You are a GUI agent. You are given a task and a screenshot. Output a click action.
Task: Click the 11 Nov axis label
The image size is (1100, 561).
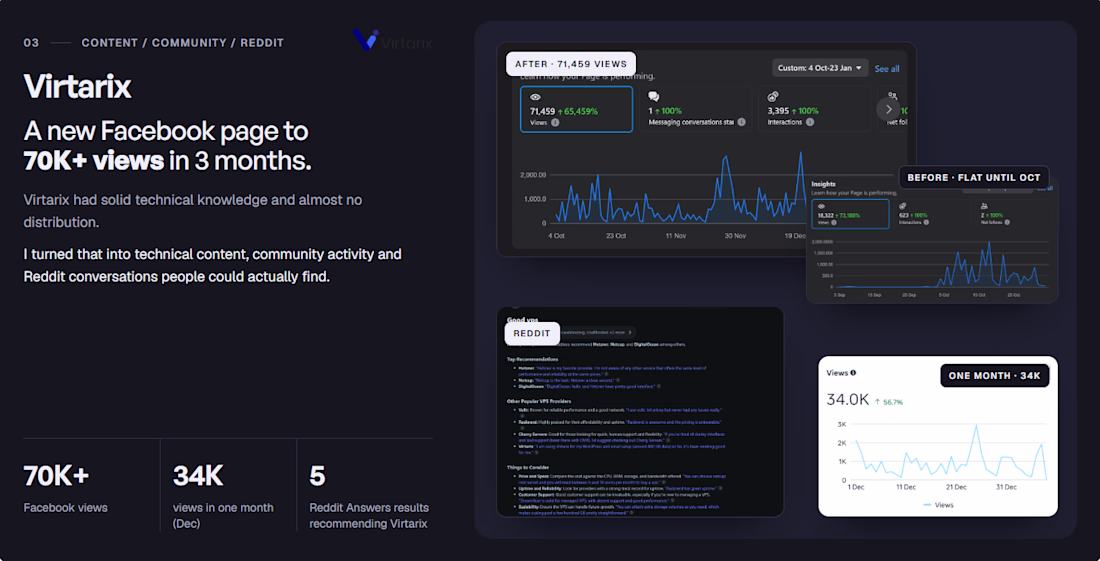click(x=678, y=236)
